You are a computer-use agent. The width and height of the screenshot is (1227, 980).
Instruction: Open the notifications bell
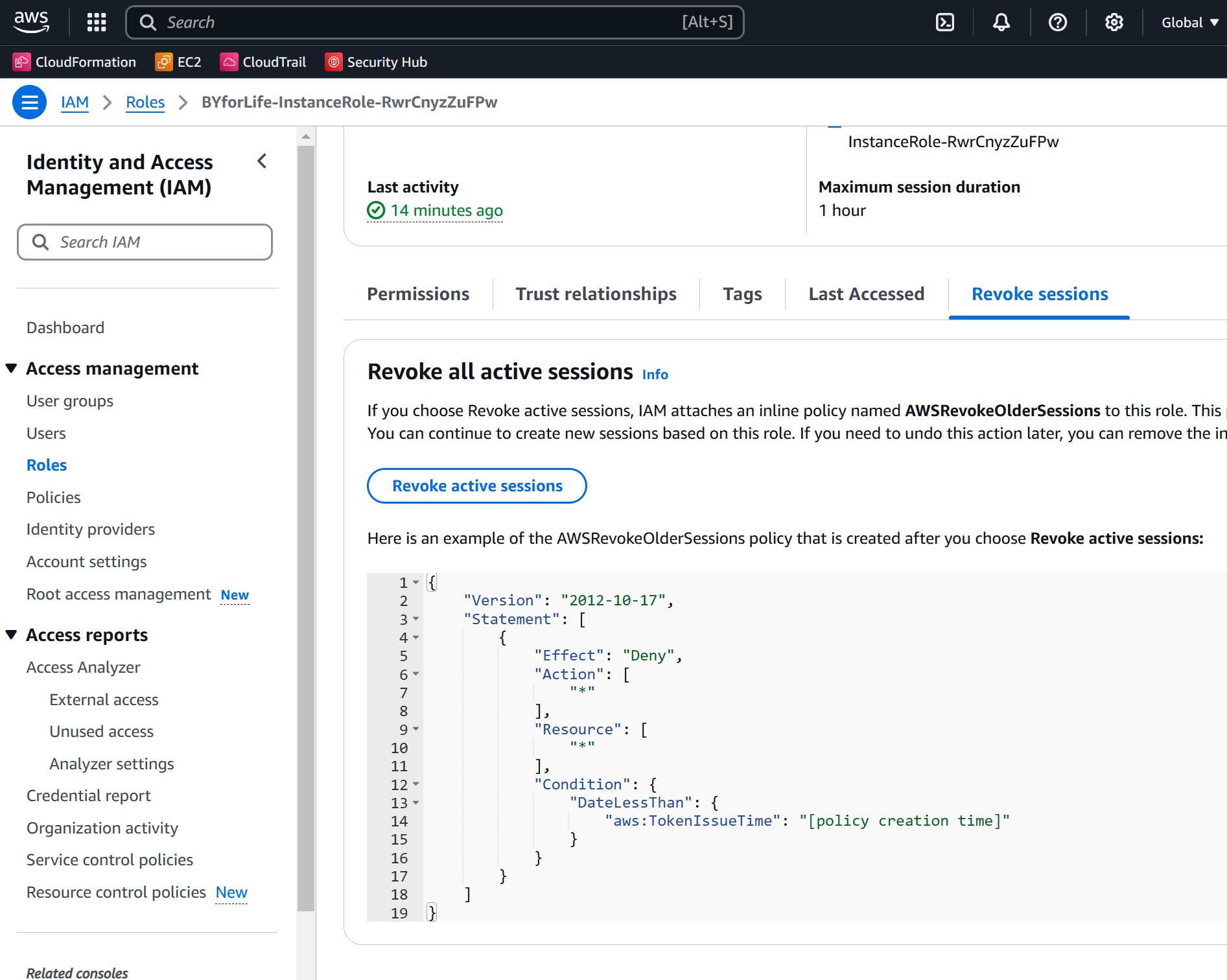coord(1001,23)
